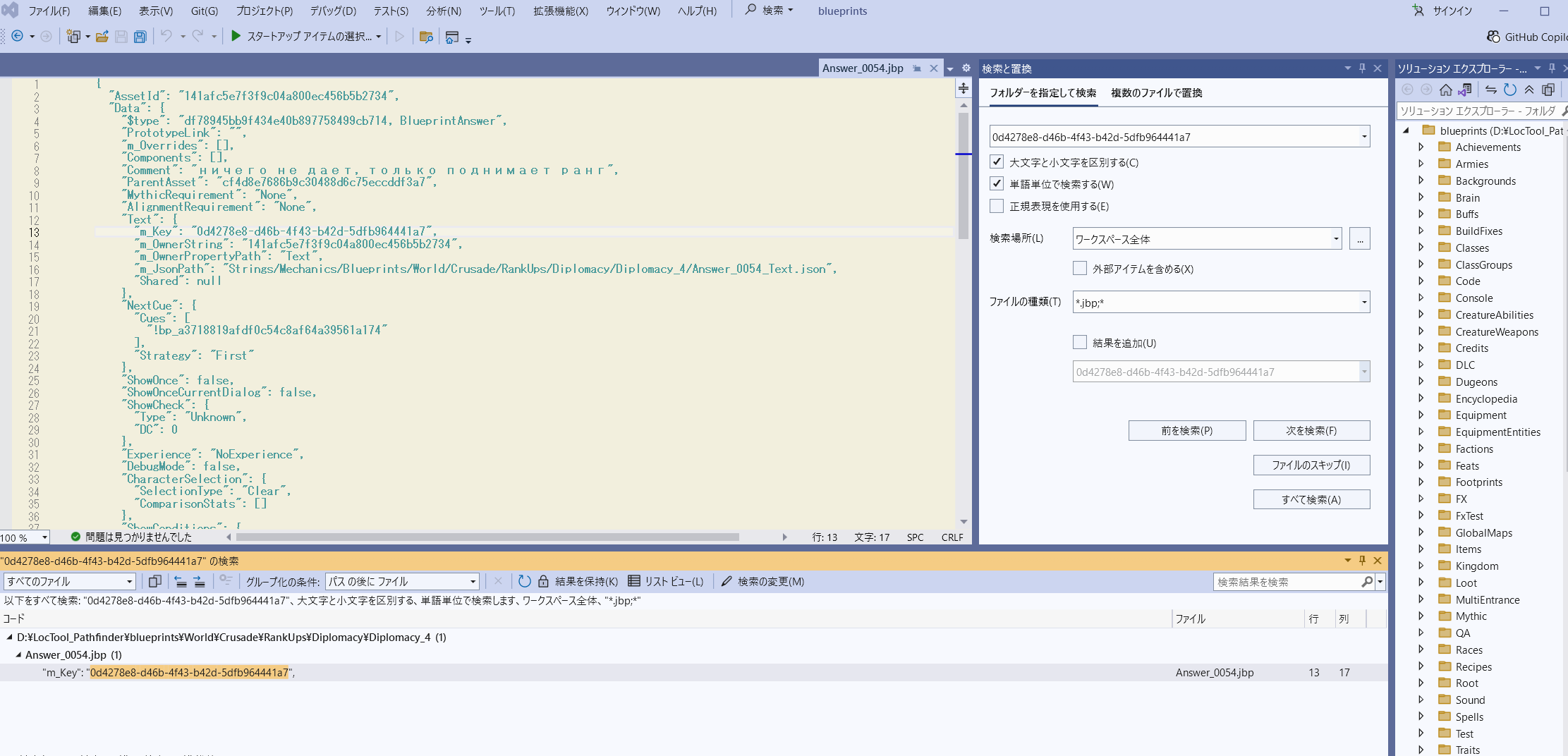Image resolution: width=1568 pixels, height=756 pixels.
Task: Switch to the 複数のファイルで置換 tab
Action: pos(1156,93)
